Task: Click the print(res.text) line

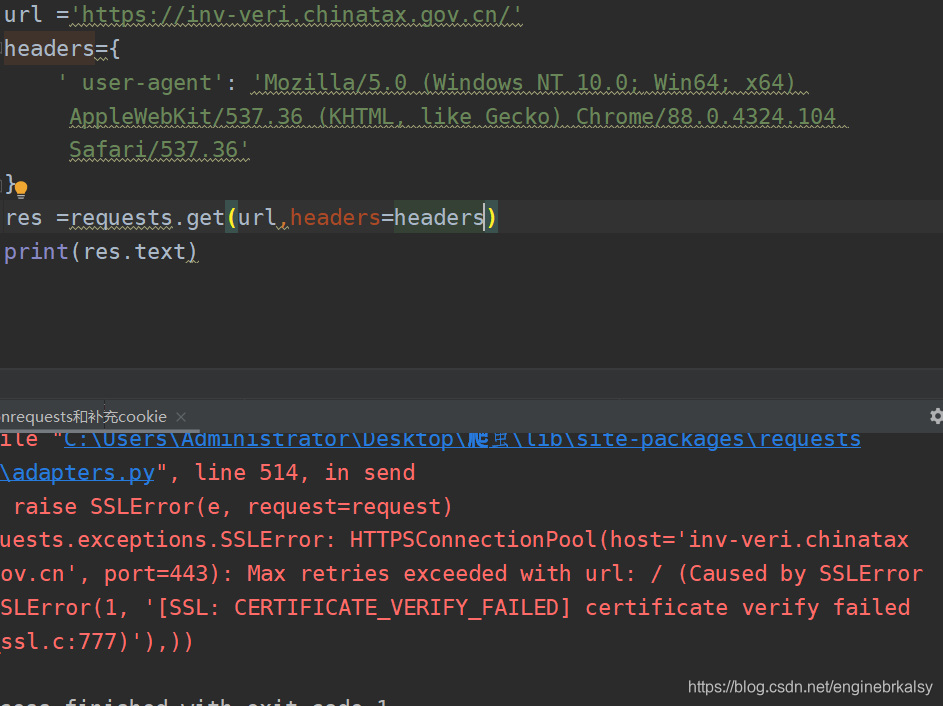Action: (x=100, y=251)
